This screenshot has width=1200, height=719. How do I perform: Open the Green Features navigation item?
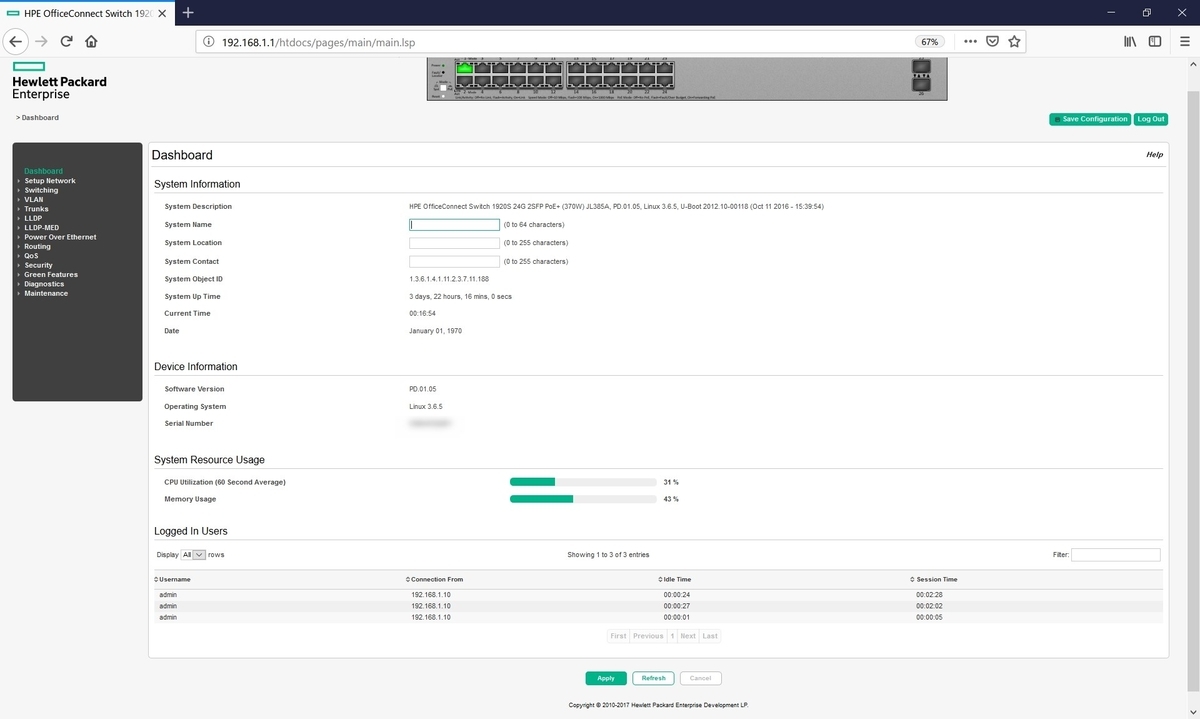50,274
